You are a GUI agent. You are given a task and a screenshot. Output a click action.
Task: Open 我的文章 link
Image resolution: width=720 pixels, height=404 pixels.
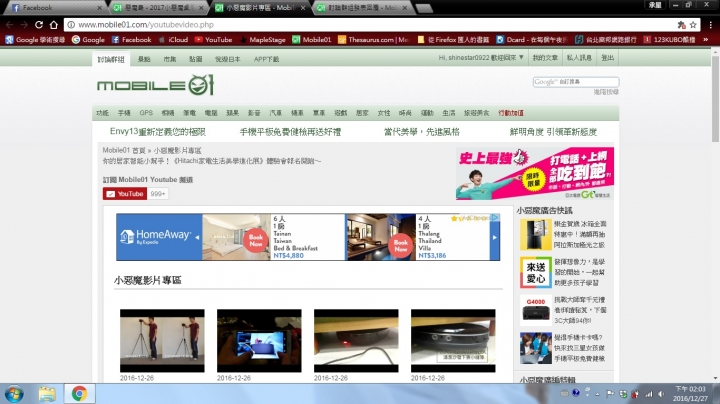coord(545,58)
